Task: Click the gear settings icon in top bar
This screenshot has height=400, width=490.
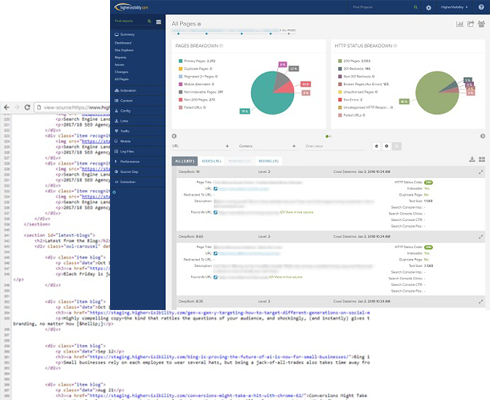Action: click(428, 7)
